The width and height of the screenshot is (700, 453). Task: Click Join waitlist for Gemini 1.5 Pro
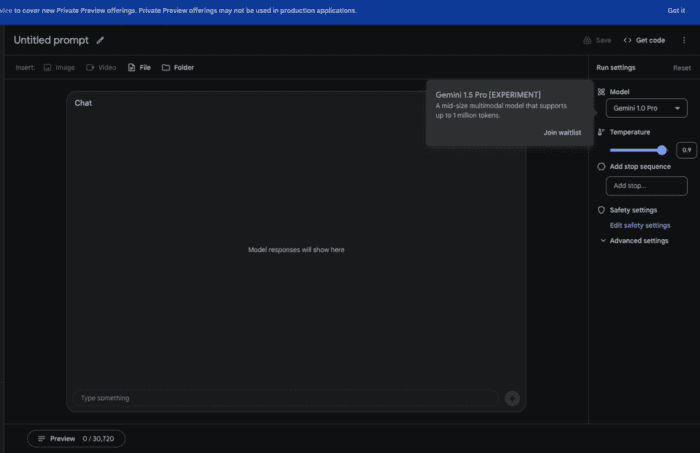coord(562,133)
